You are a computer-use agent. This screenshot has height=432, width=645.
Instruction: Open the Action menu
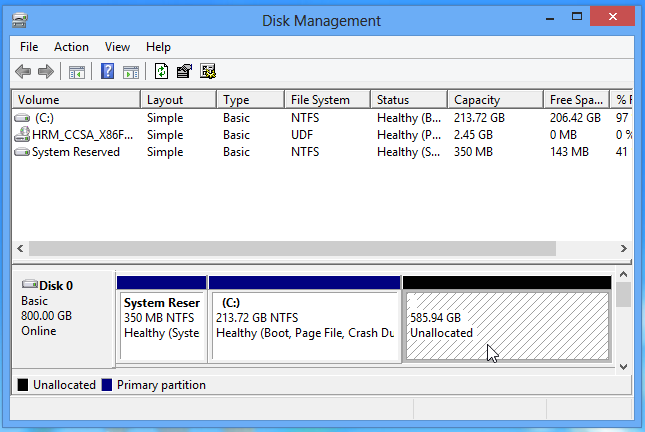[71, 47]
